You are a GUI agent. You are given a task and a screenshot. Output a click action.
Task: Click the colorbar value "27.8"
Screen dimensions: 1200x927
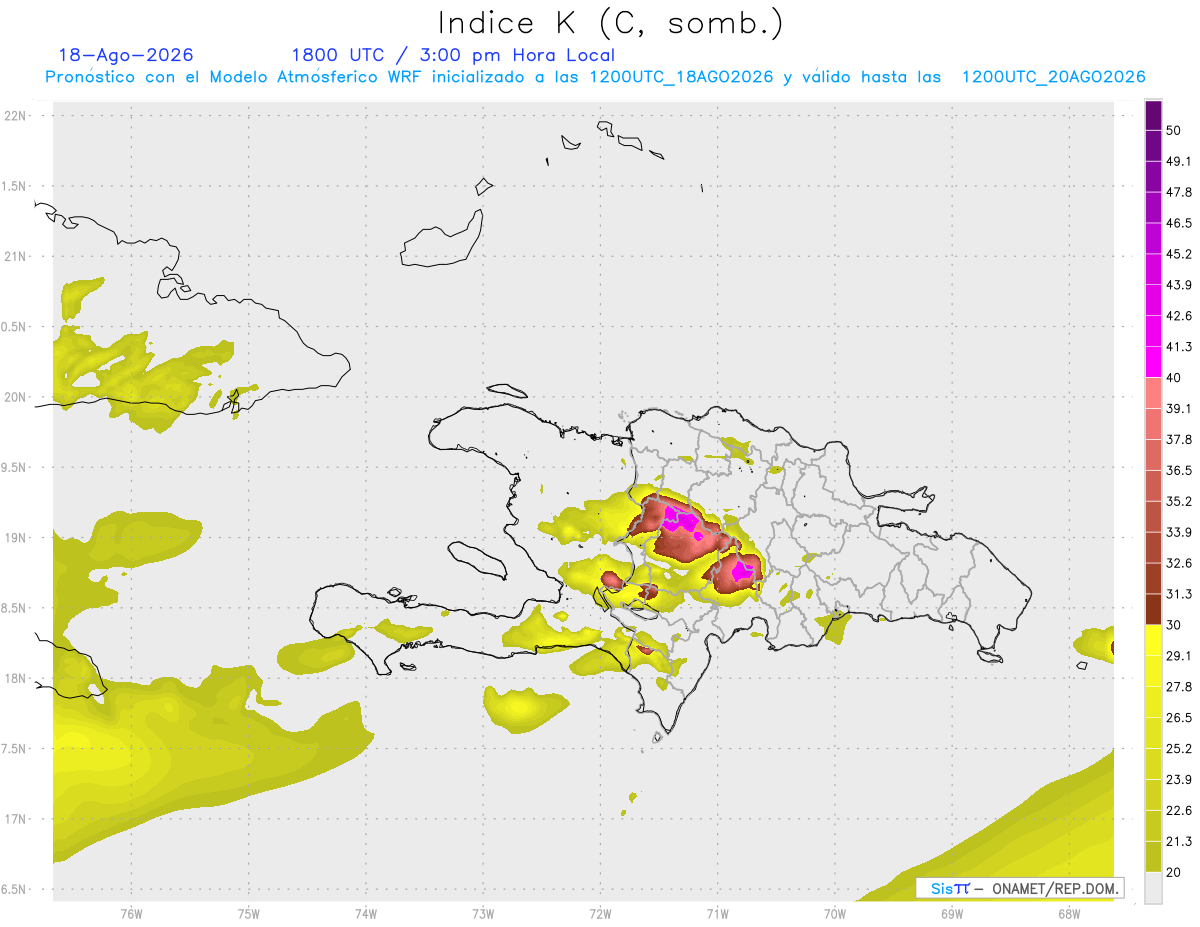pyautogui.click(x=1179, y=687)
